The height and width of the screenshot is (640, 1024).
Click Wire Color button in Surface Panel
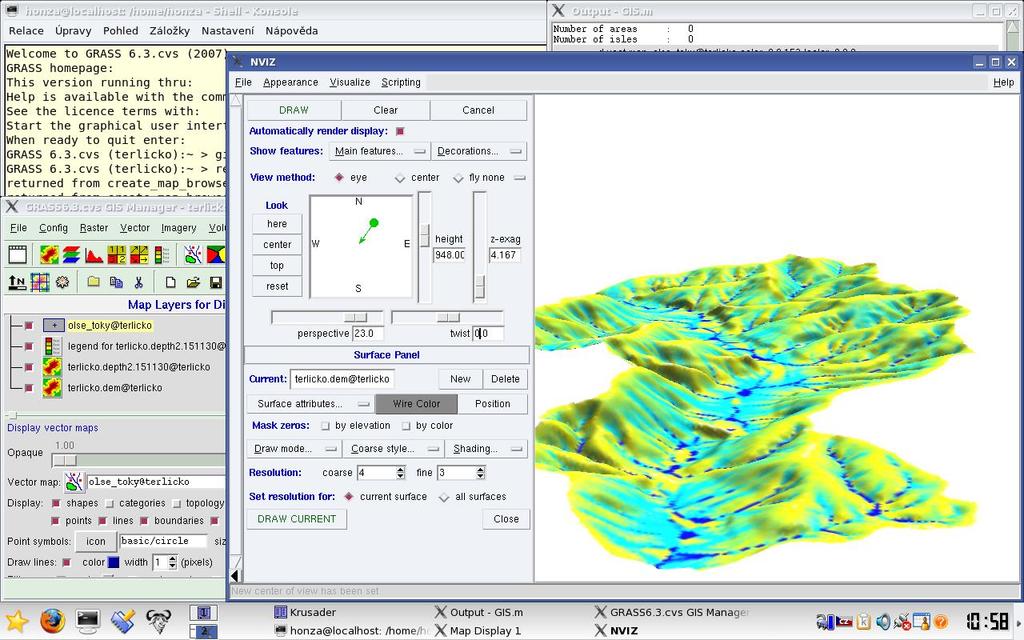(x=417, y=404)
